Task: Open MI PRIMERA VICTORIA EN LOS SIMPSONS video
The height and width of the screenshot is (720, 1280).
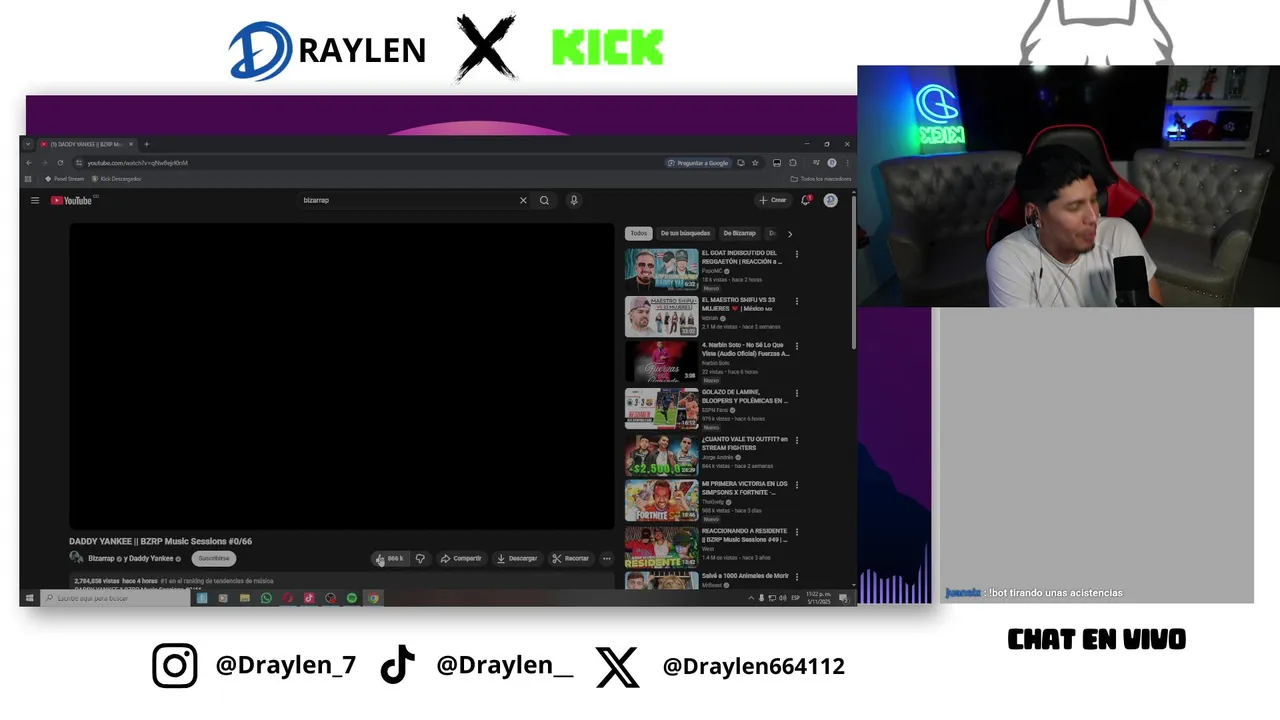Action: point(662,501)
